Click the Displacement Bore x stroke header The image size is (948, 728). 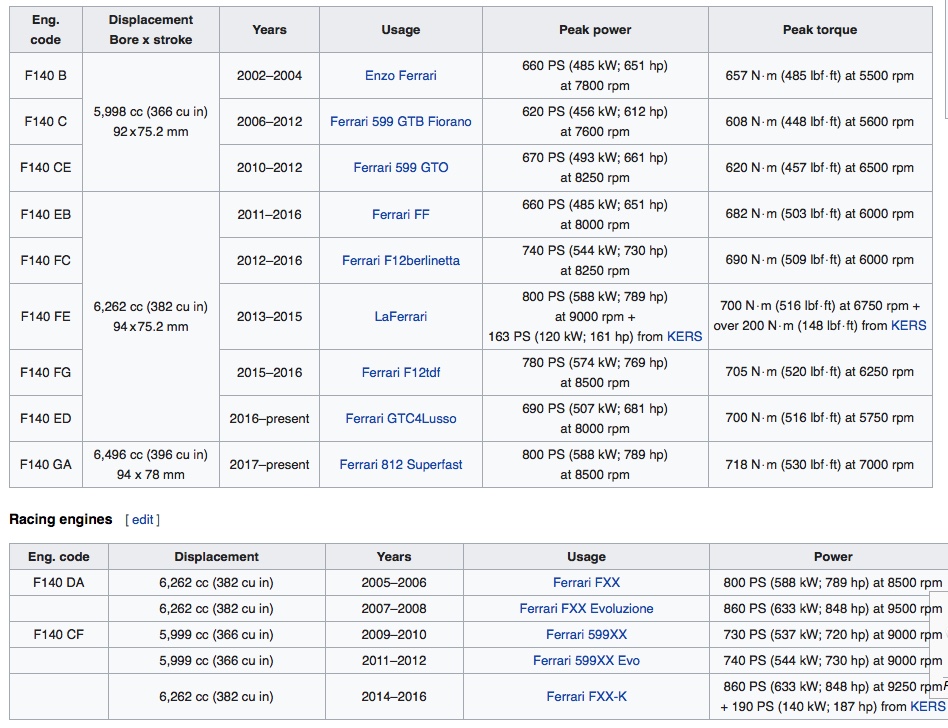(x=151, y=30)
